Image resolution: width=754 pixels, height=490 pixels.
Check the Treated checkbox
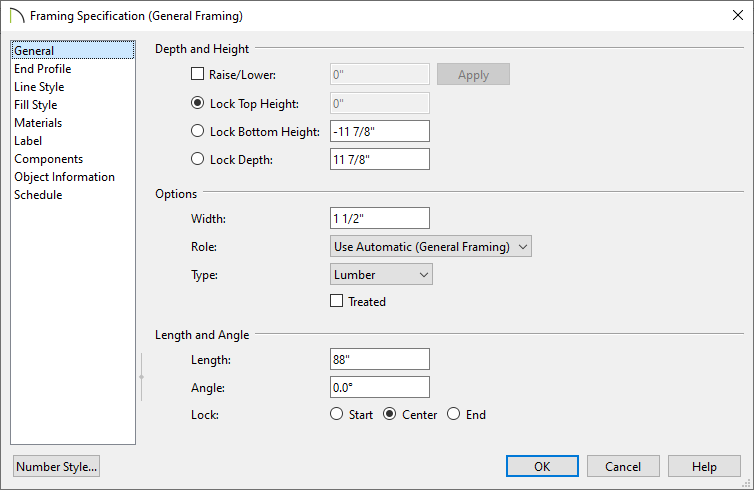click(337, 301)
